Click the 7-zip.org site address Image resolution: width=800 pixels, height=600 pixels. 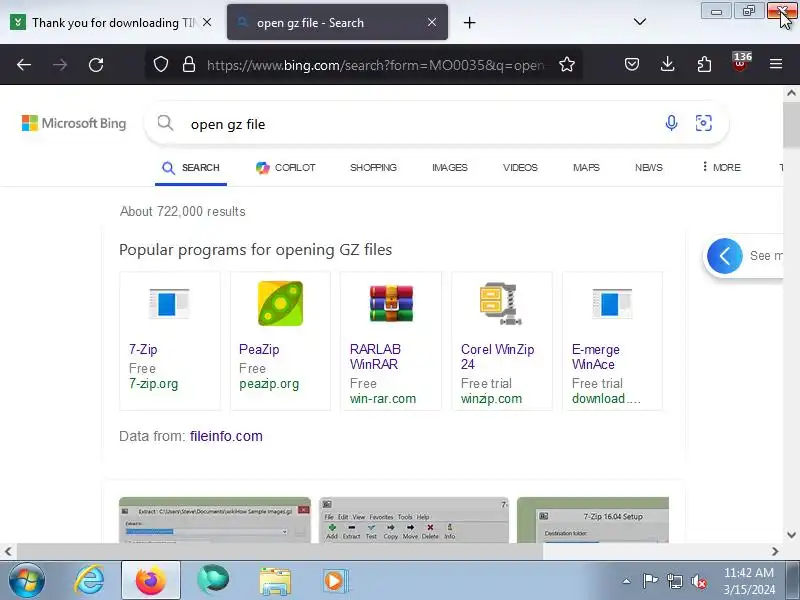pyautogui.click(x=153, y=384)
